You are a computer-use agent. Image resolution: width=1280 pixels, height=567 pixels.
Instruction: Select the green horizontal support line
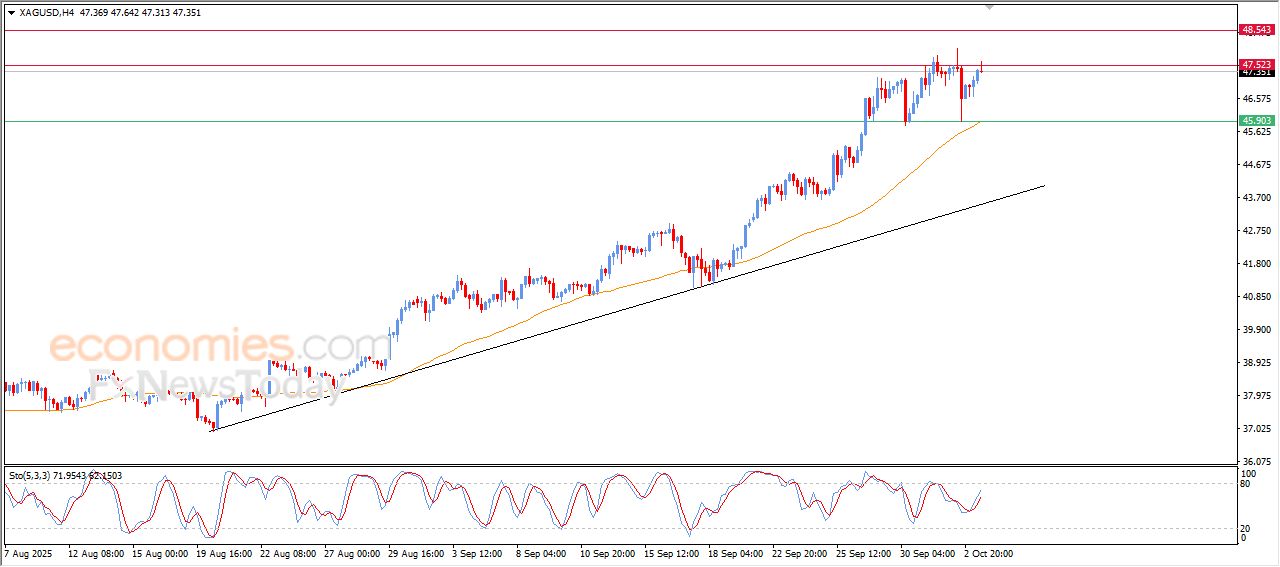(x=500, y=122)
